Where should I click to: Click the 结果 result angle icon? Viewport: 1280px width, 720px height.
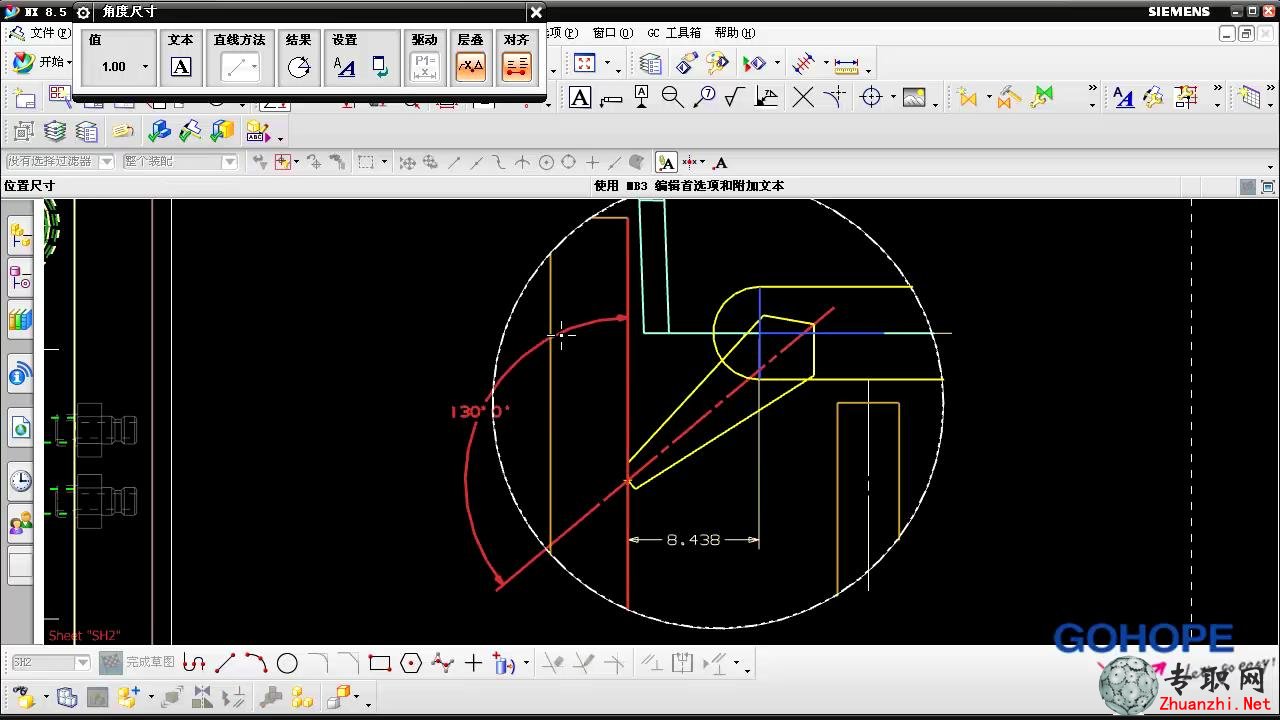[298, 67]
